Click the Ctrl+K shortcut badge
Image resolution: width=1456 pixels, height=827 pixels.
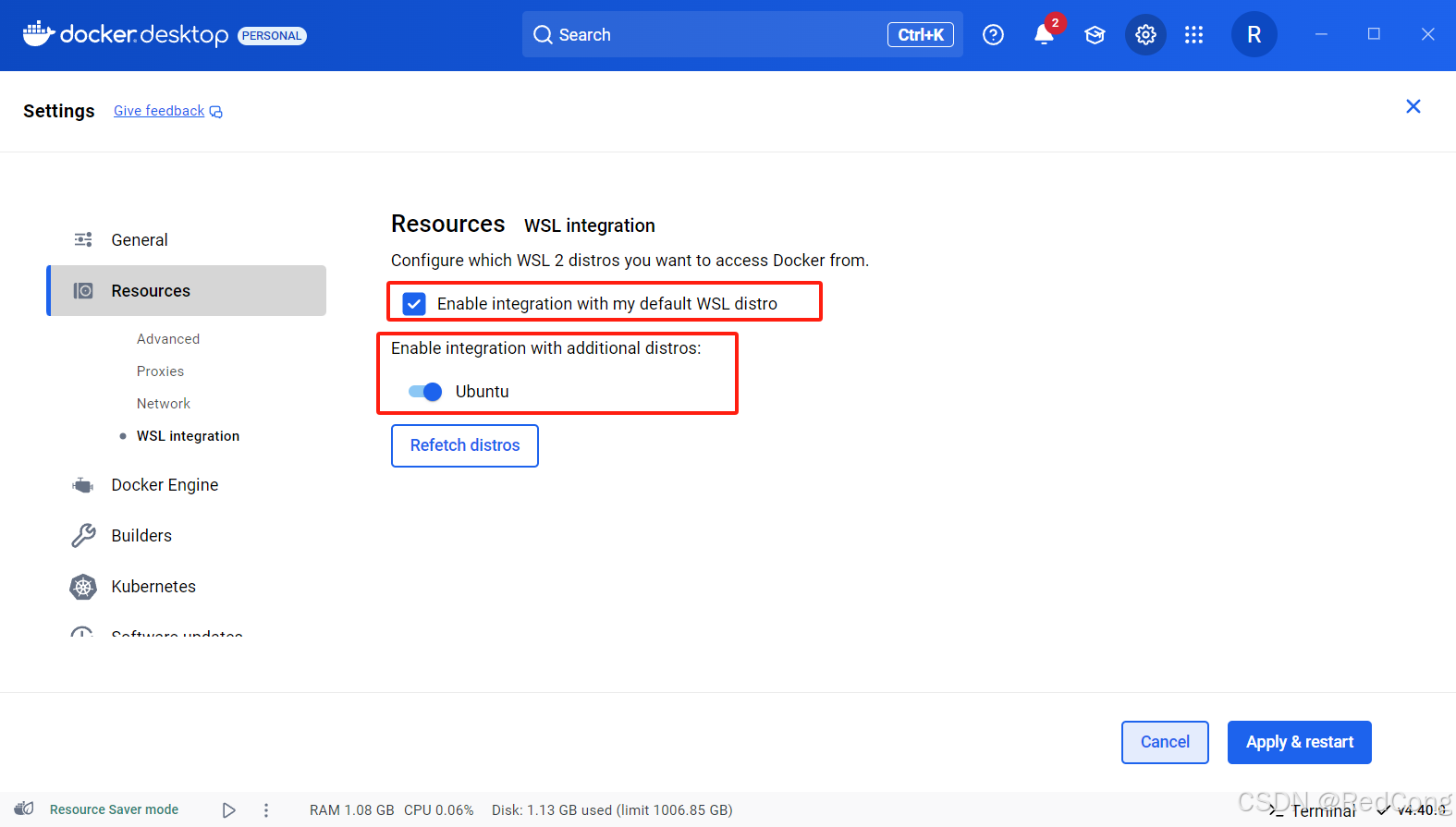[x=920, y=35]
